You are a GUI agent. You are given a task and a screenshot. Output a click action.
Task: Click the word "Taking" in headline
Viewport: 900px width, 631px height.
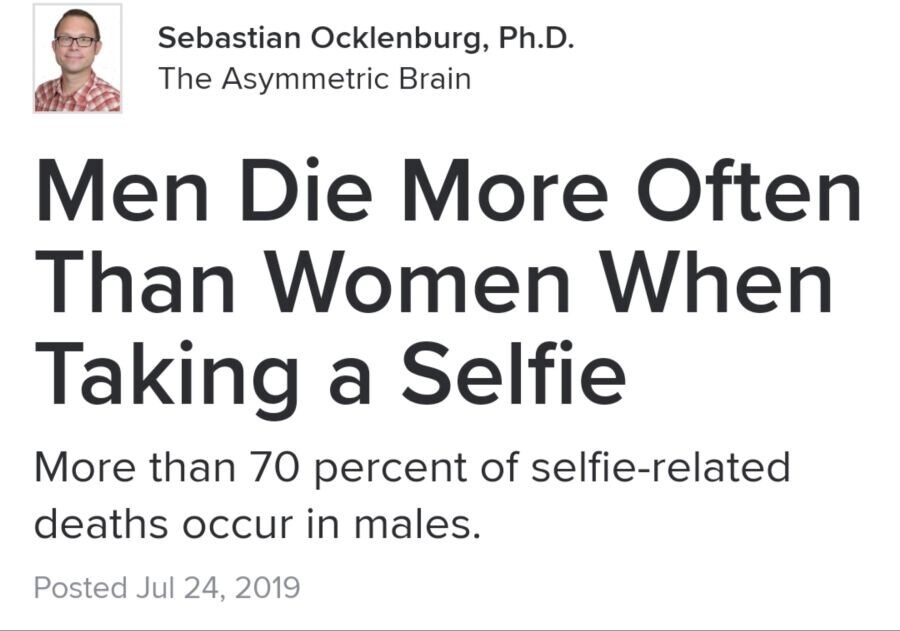click(x=167, y=381)
